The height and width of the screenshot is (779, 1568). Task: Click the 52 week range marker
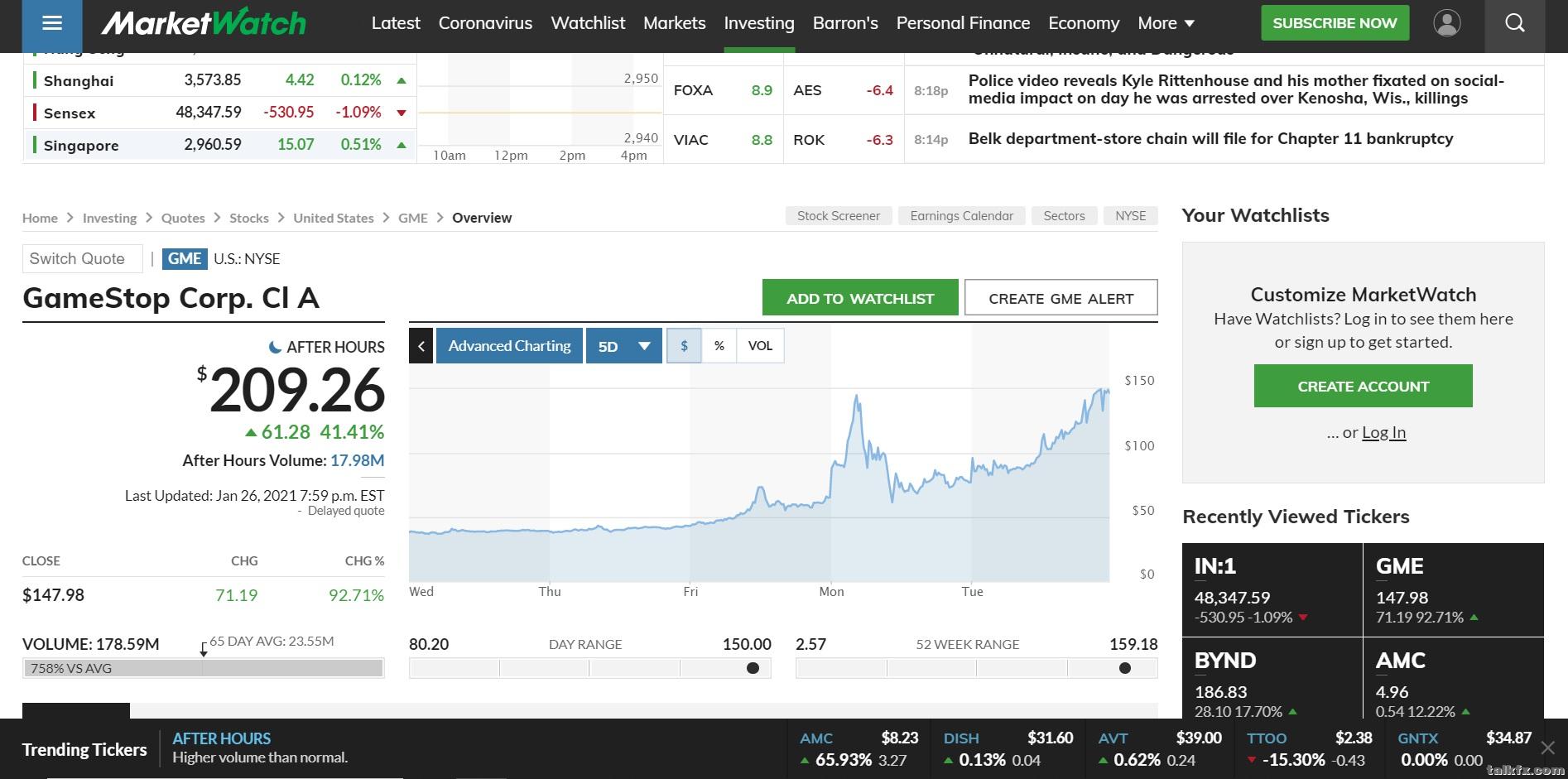[x=1124, y=668]
